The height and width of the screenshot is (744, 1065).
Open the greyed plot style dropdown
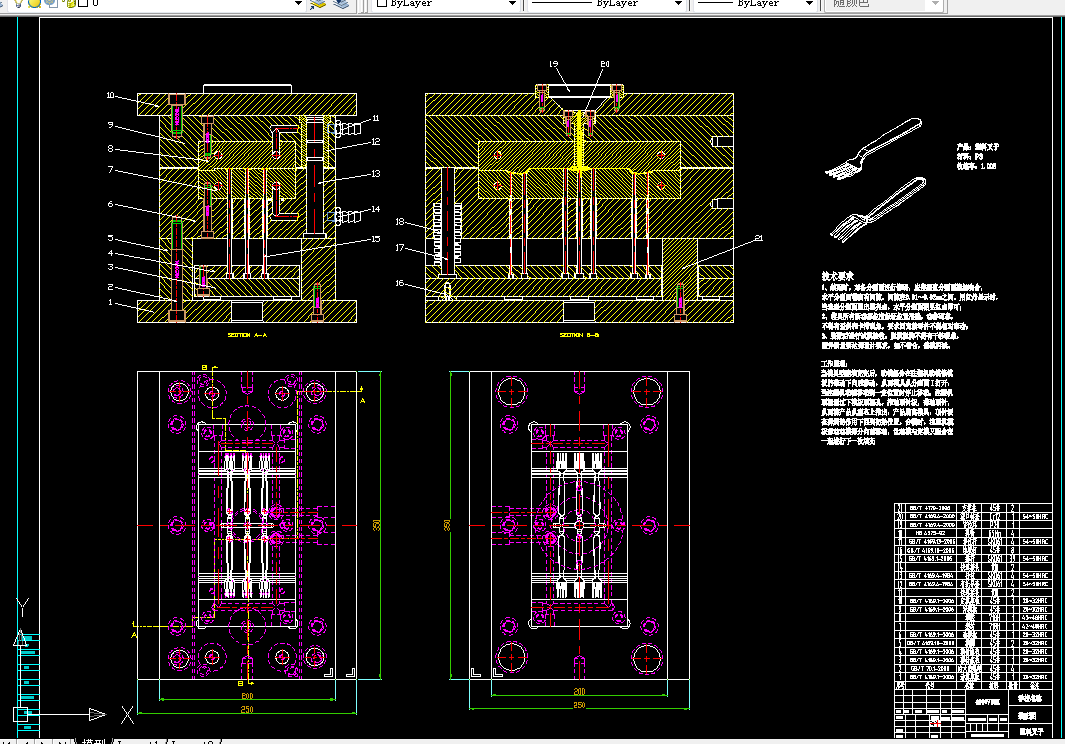pos(935,3)
